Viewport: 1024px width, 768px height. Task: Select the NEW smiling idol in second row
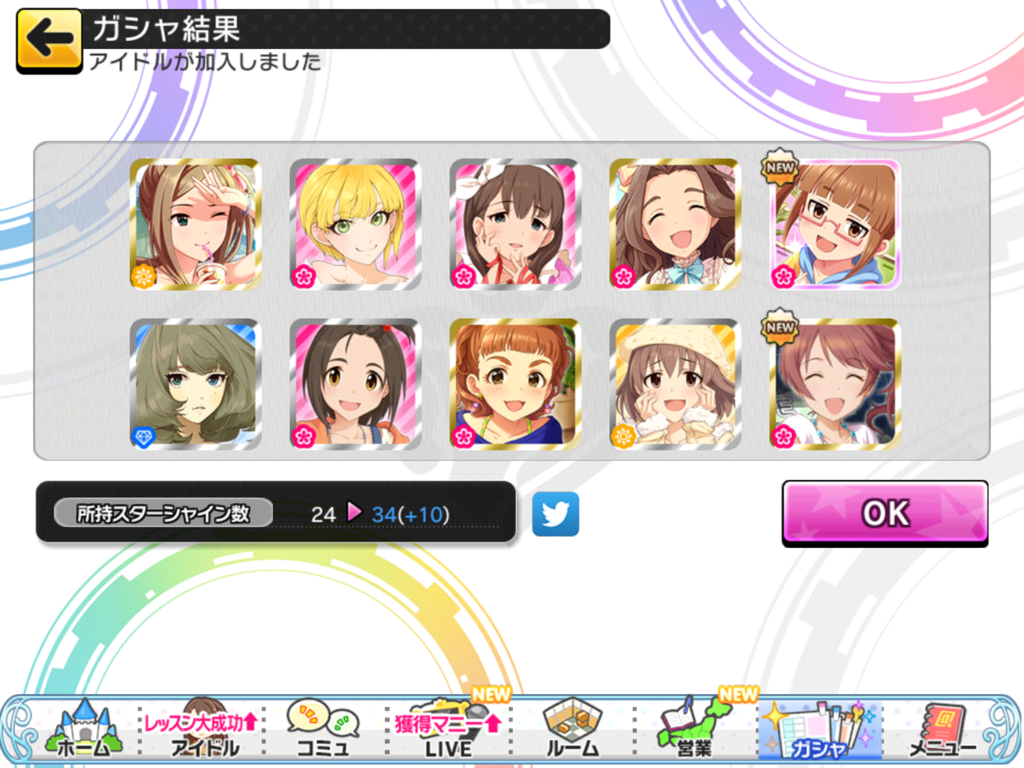coord(835,384)
